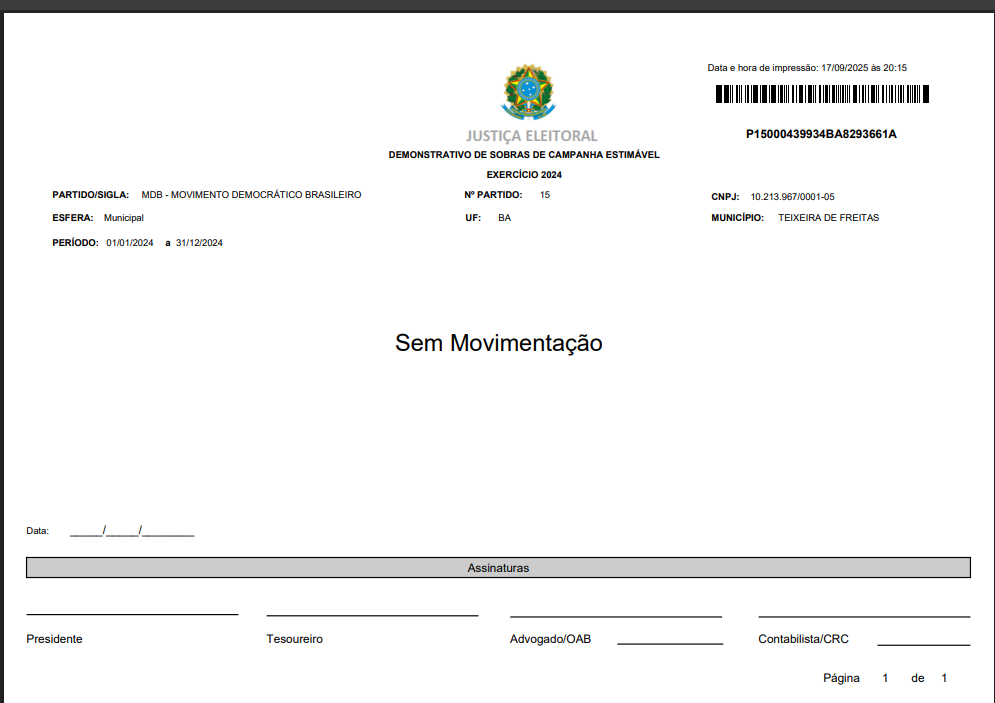Click the signature line above Tesoureiro
The height and width of the screenshot is (703, 995).
click(x=372, y=615)
